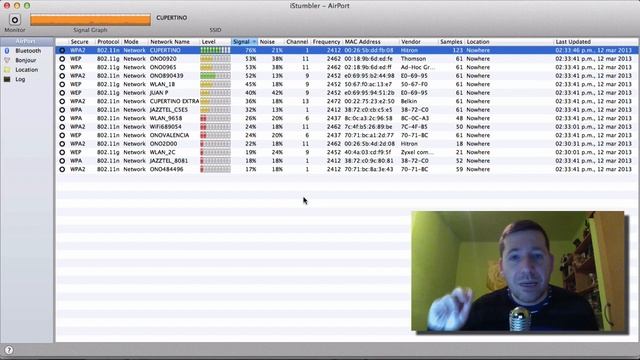640x360 pixels.
Task: Select Bluetooth in the sidebar
Action: [28, 51]
